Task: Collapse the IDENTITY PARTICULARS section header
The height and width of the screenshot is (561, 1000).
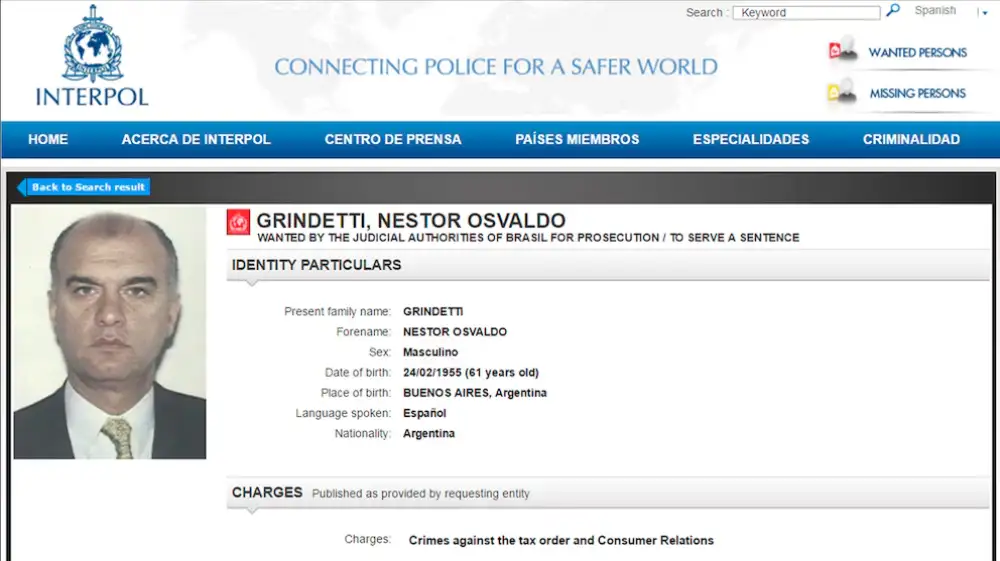Action: click(x=316, y=265)
